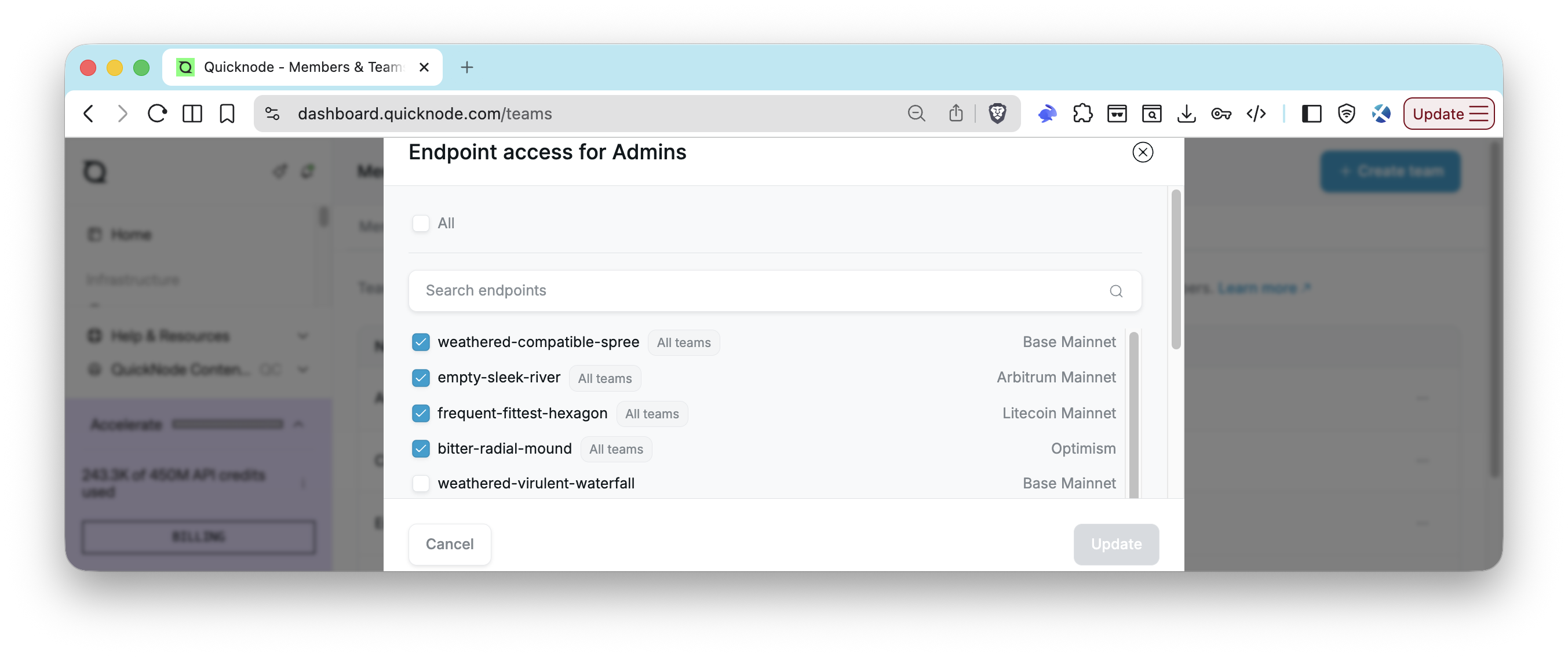Viewport: 1568px width, 657px height.
Task: Click the zoom out magnifier icon
Action: (x=916, y=114)
